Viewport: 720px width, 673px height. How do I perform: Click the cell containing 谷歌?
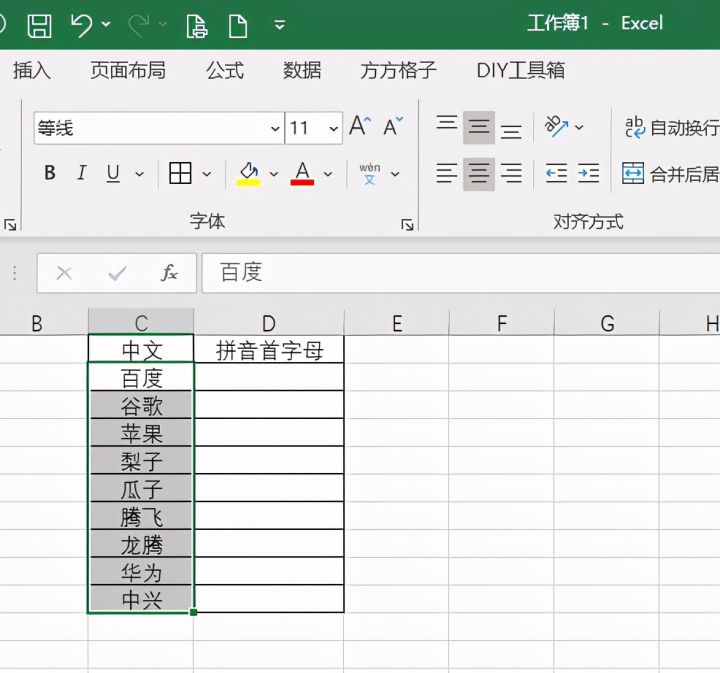tap(141, 405)
